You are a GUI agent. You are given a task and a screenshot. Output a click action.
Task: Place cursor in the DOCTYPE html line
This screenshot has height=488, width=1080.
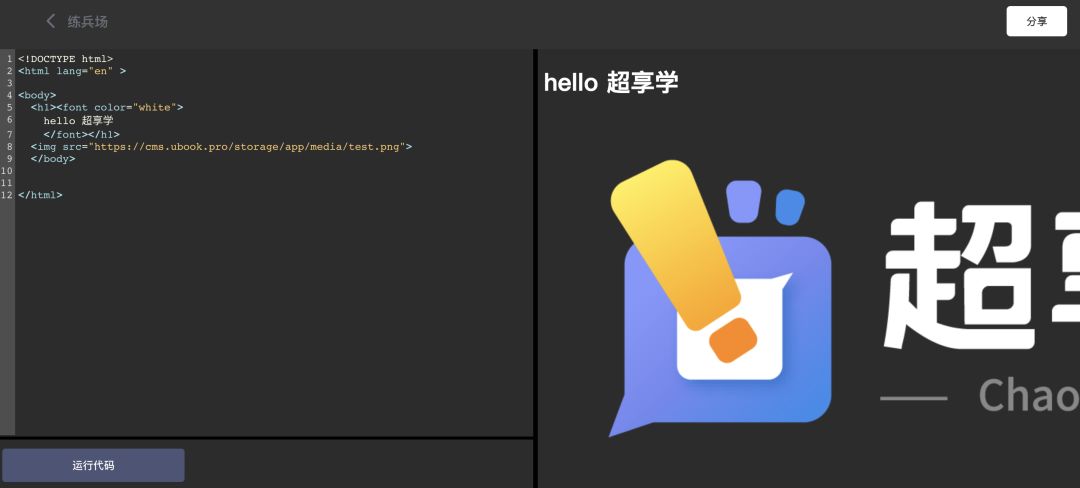point(65,59)
